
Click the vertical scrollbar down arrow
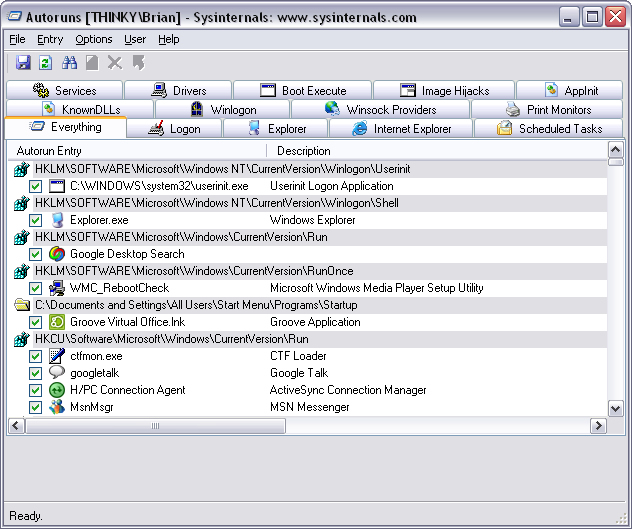pos(616,409)
